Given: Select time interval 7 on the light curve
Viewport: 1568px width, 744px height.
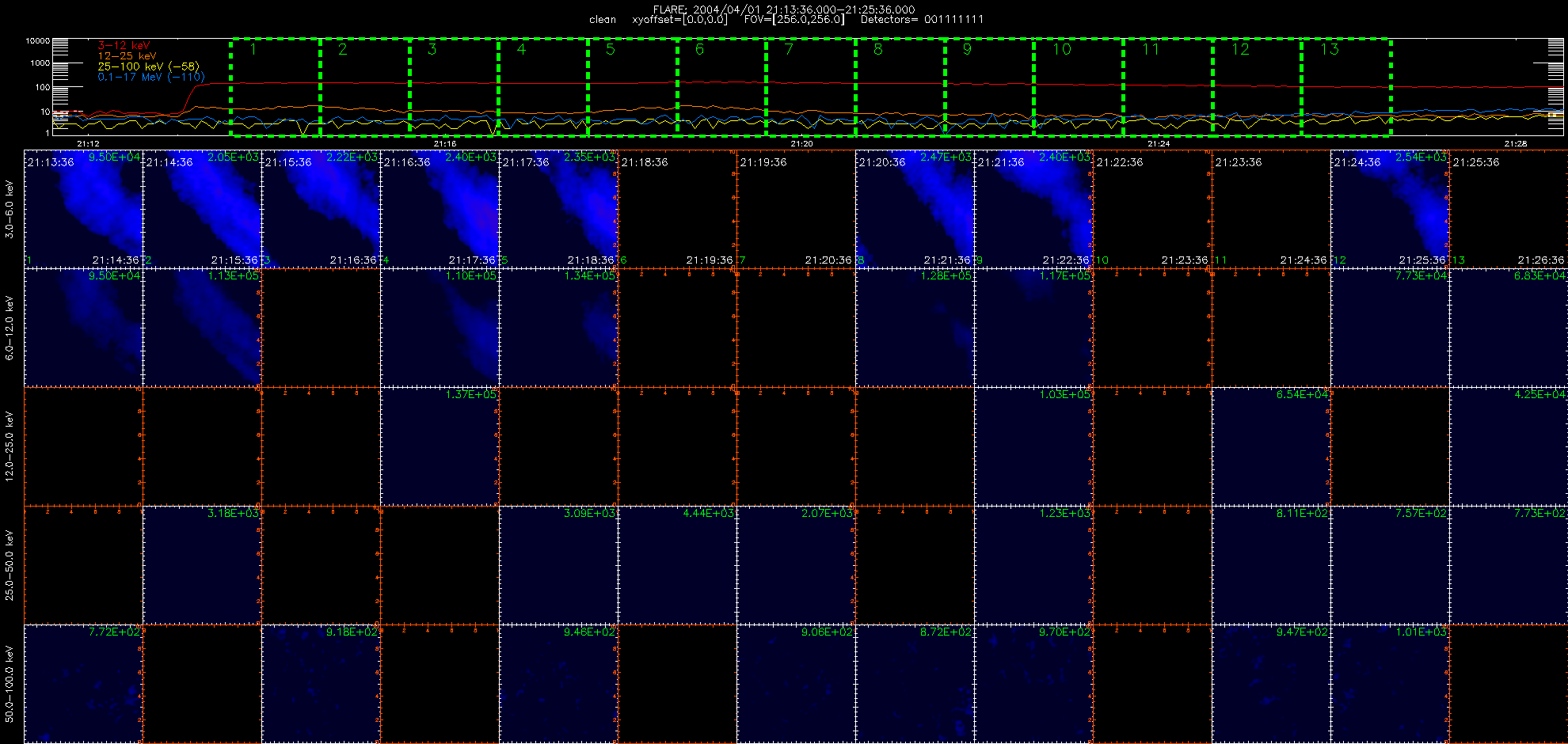Looking at the screenshot, I should click(x=811, y=87).
